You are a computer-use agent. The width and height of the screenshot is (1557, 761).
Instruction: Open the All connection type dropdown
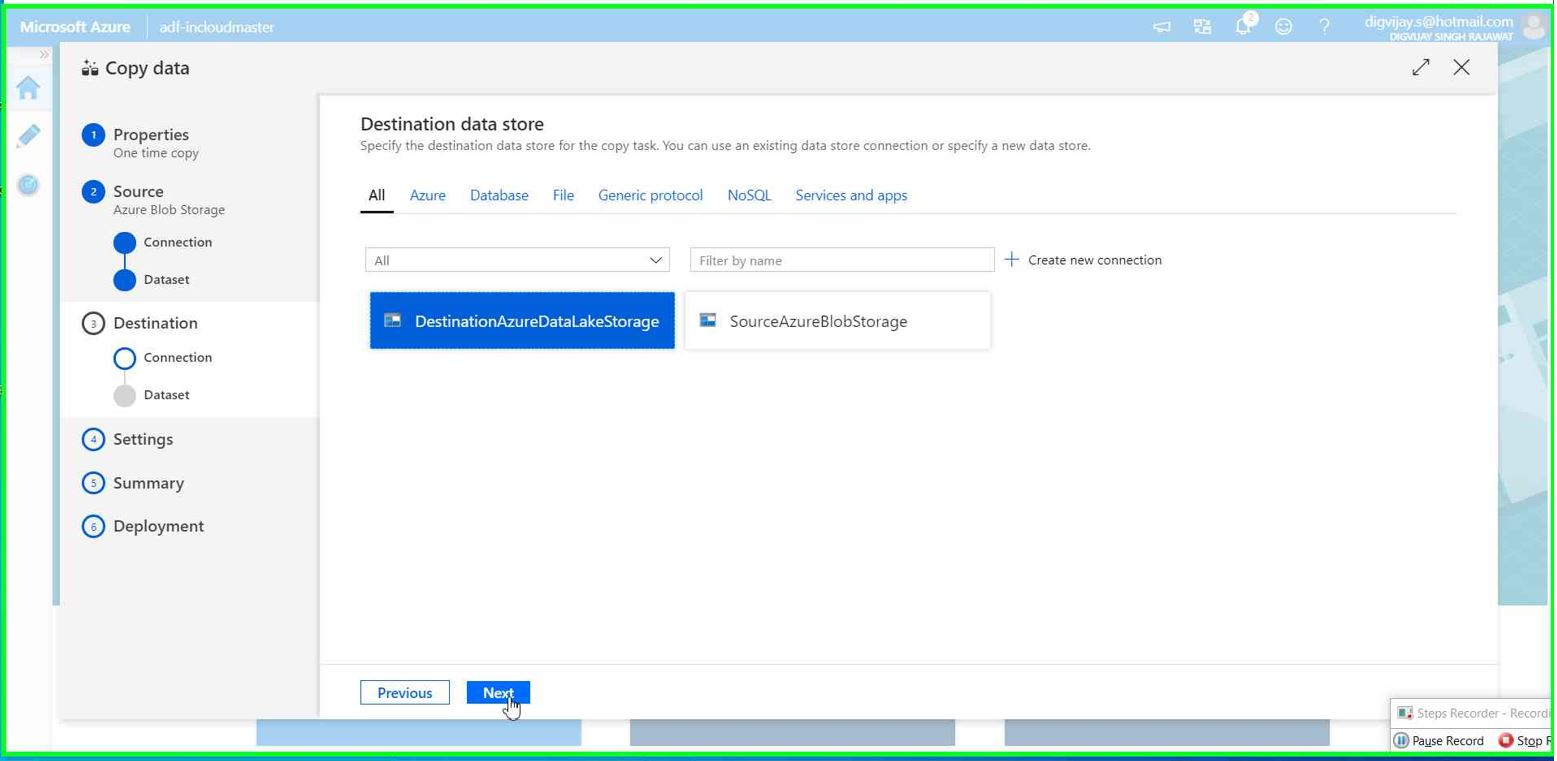(517, 260)
